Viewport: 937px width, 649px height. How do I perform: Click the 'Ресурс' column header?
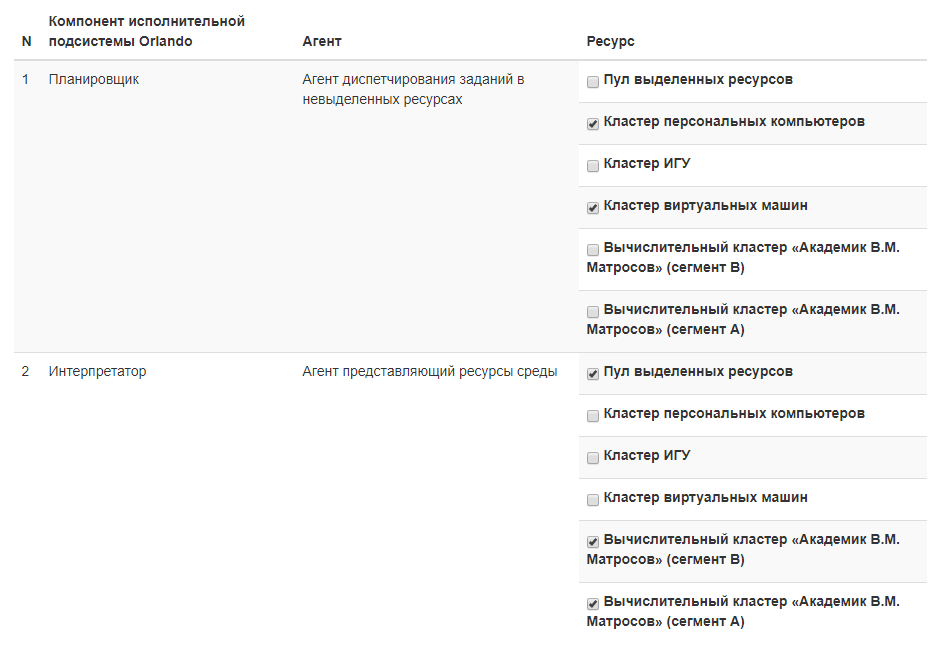[610, 42]
